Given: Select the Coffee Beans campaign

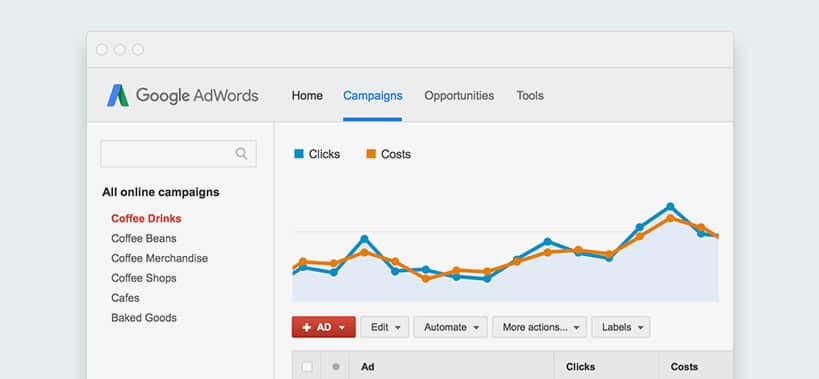Looking at the screenshot, I should [144, 239].
